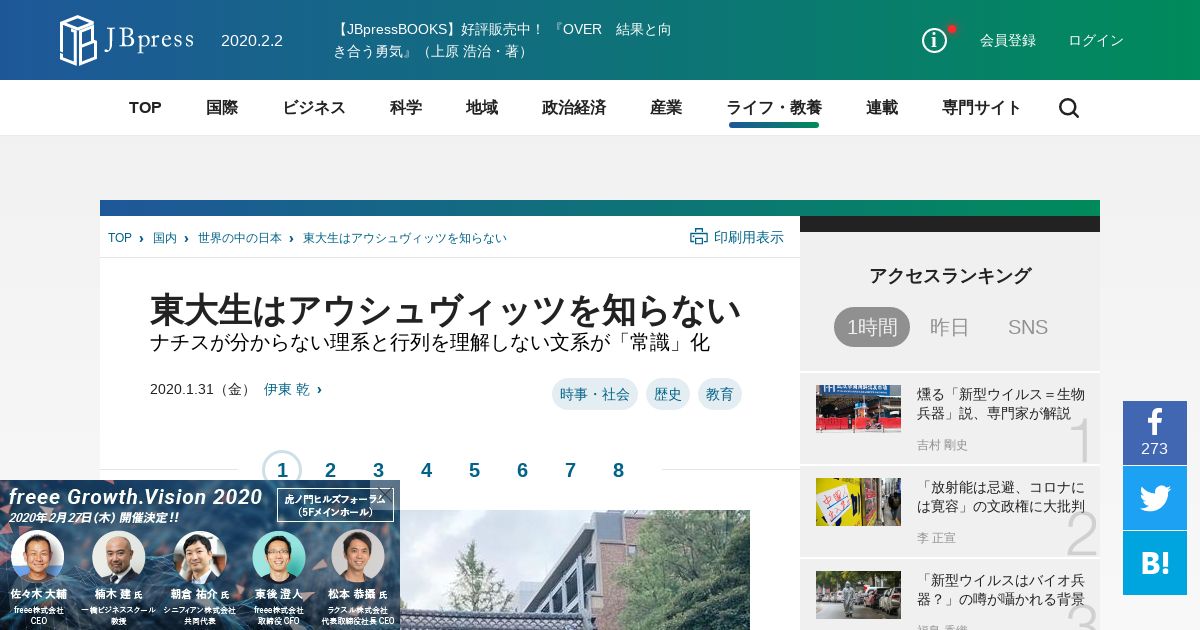The width and height of the screenshot is (1200, 630).
Task: Open thumbnail of rank 1 新型ウイルス article
Action: pos(858,408)
